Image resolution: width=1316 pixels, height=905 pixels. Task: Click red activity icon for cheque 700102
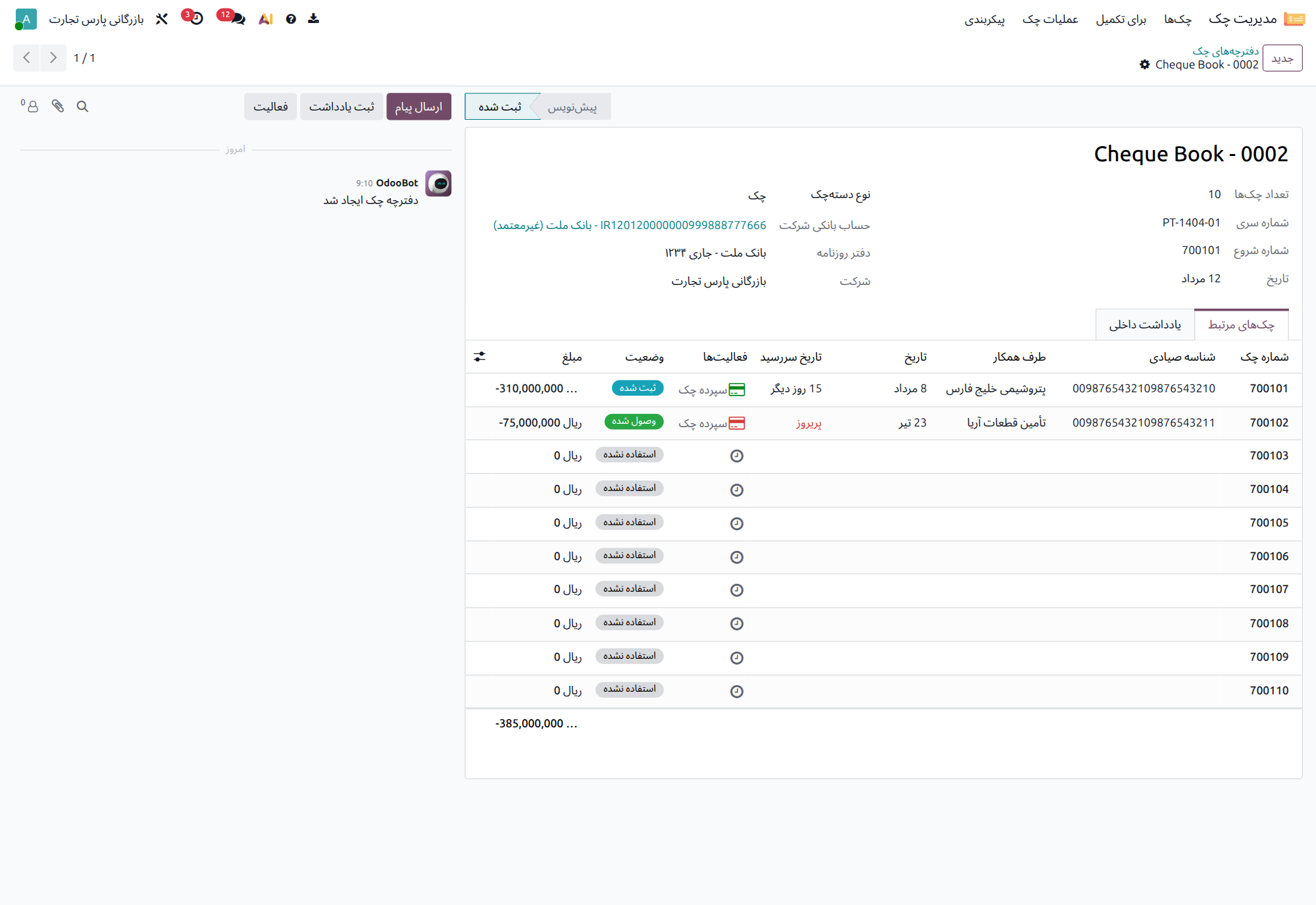tap(737, 423)
